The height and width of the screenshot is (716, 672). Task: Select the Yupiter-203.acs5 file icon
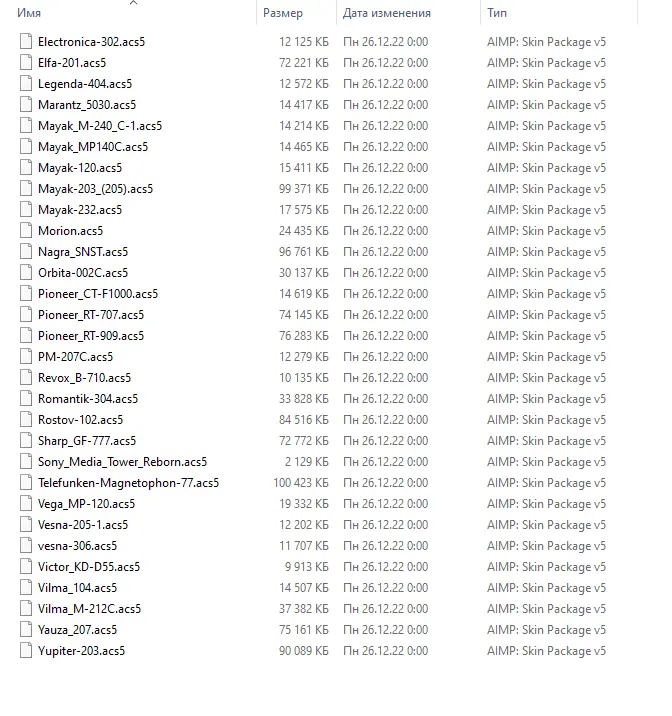26,651
